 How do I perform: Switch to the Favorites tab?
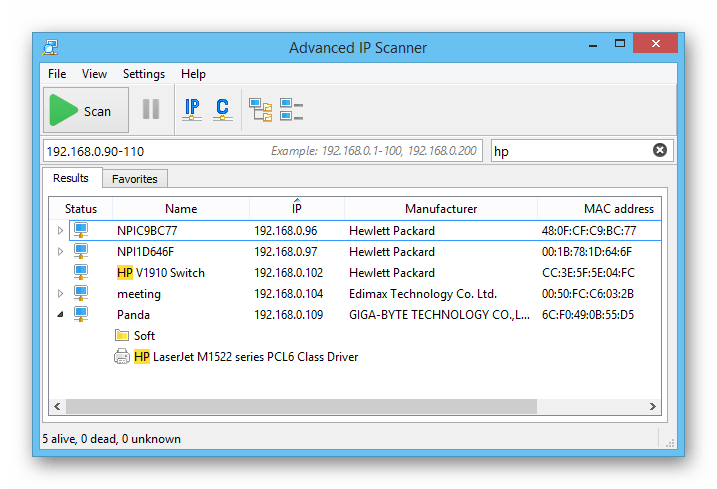point(135,179)
